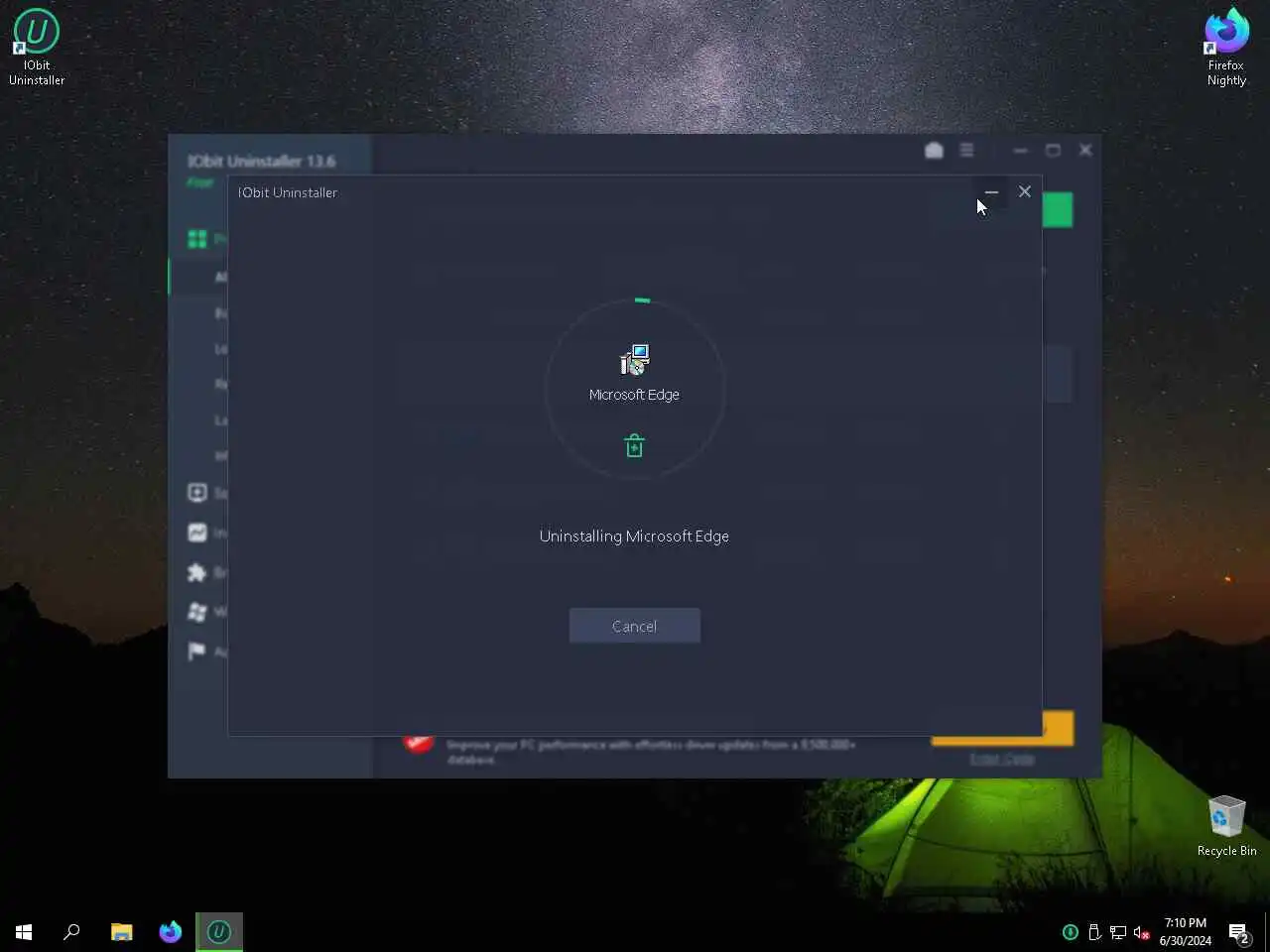This screenshot has width=1270, height=952.
Task: Click the 'Enter Code' link in main window
Action: pos(1002,759)
